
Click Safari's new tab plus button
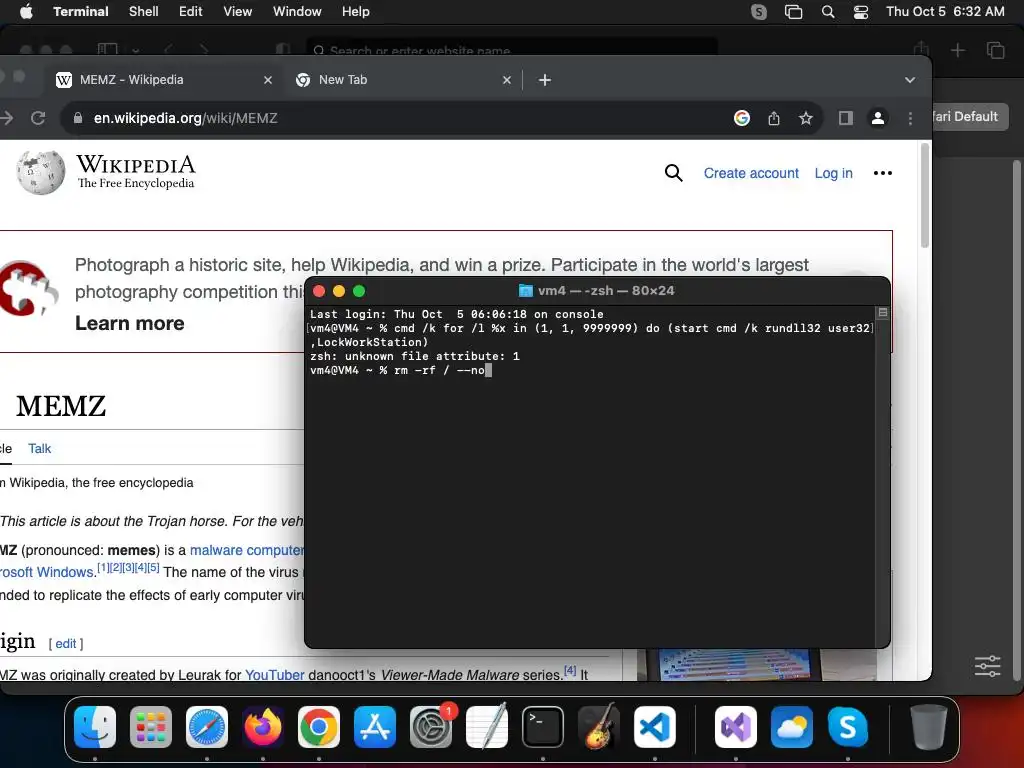[957, 50]
